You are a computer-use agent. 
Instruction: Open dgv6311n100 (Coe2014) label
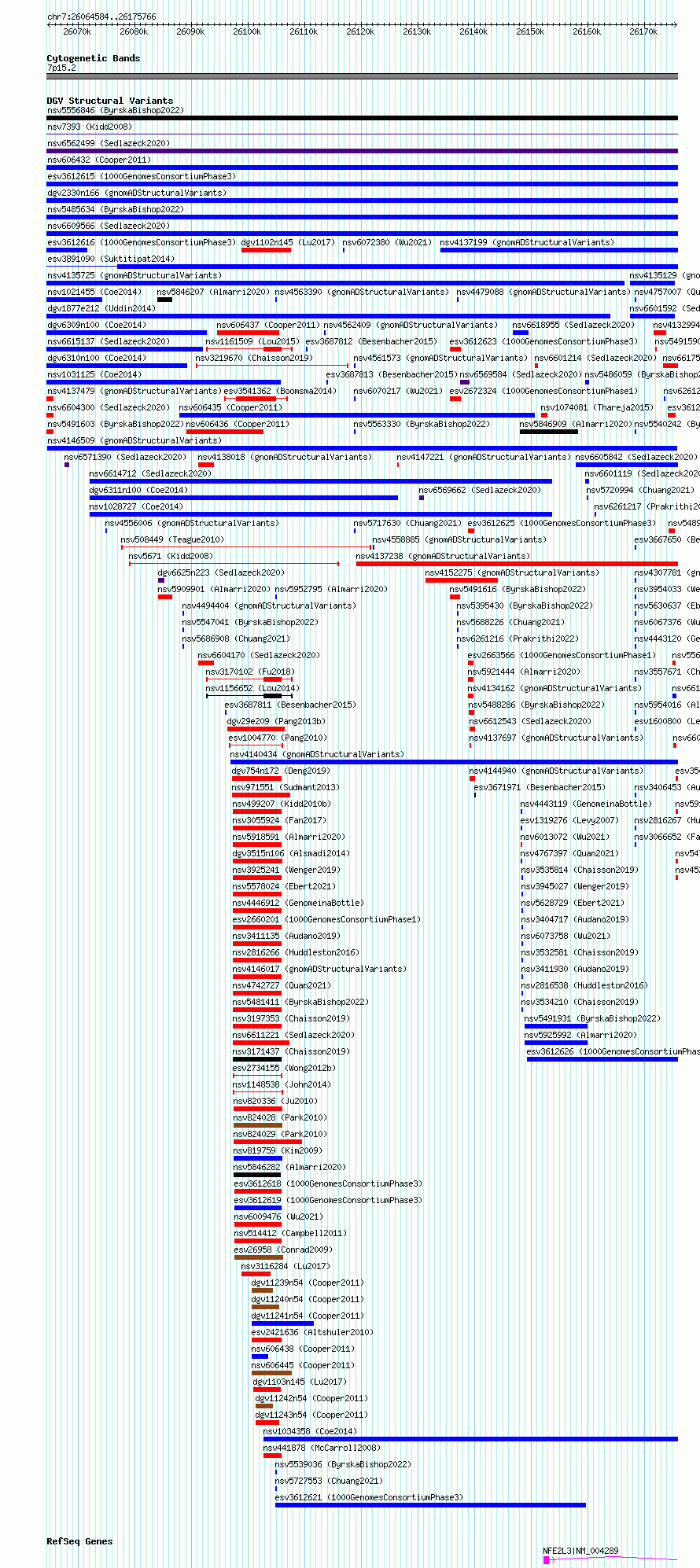pyautogui.click(x=139, y=491)
